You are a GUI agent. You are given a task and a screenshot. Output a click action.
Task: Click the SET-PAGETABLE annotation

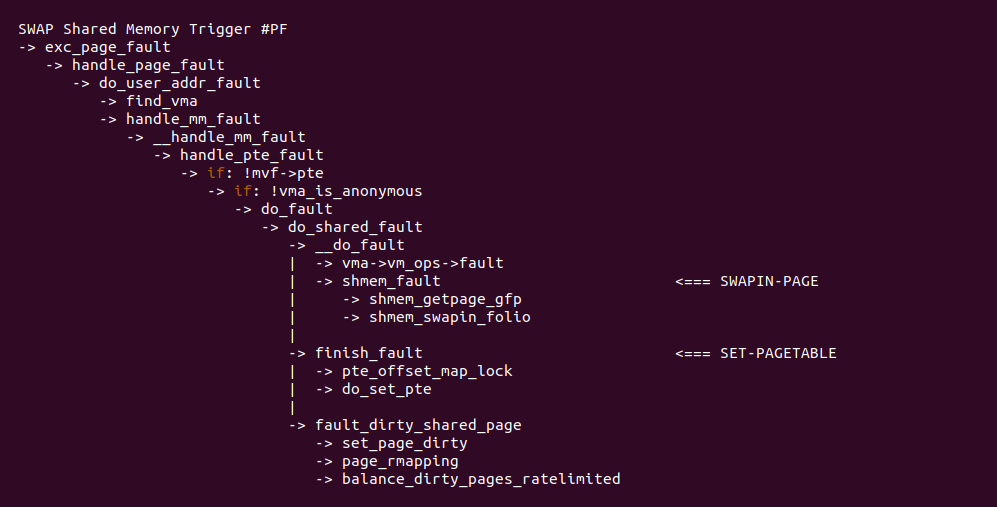tap(778, 353)
